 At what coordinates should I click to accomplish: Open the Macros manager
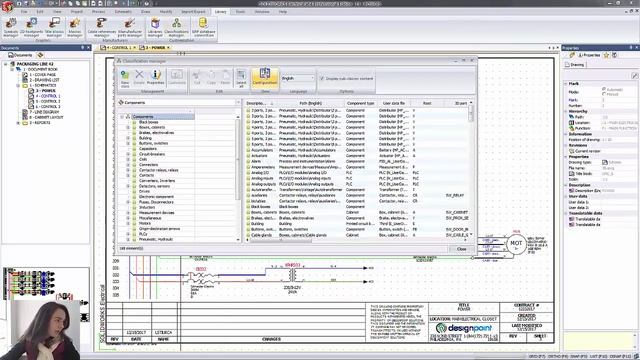coord(75,27)
